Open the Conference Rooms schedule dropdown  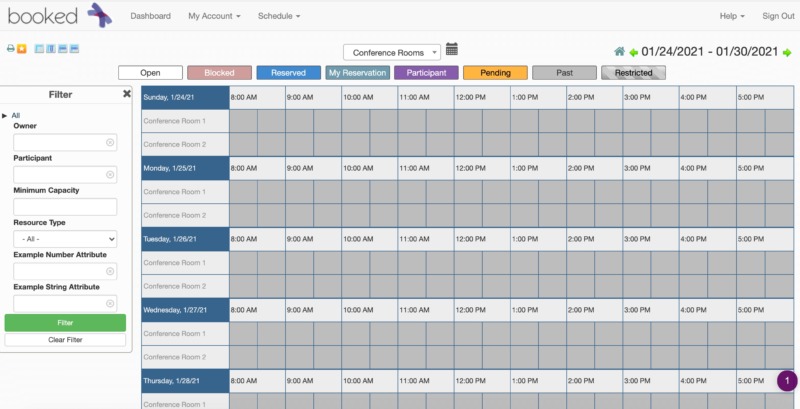point(391,52)
